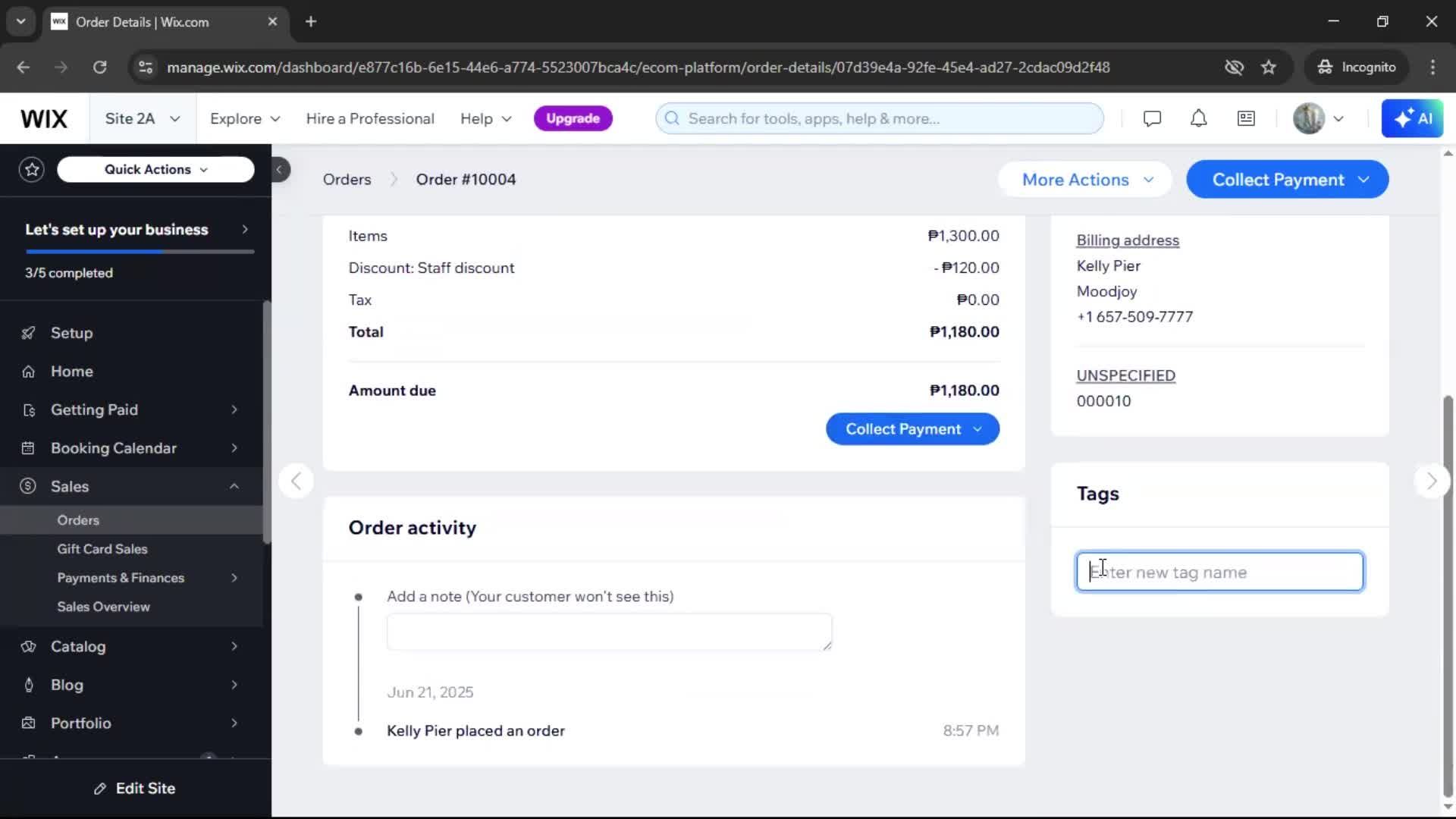Image resolution: width=1456 pixels, height=819 pixels.
Task: Open a new browser tab
Action: pyautogui.click(x=311, y=22)
